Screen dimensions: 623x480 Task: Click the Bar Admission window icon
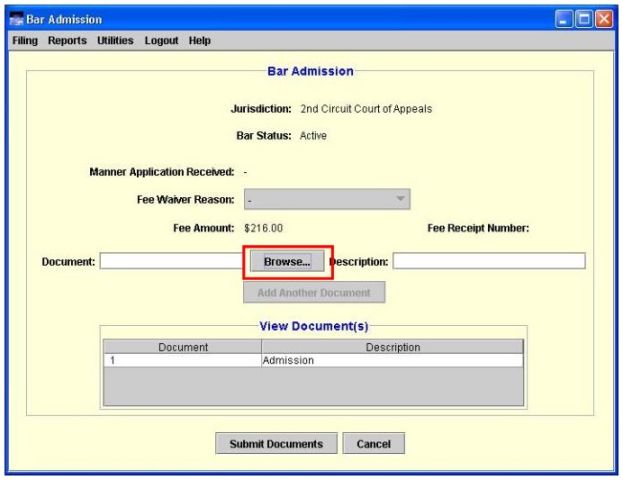click(16, 19)
